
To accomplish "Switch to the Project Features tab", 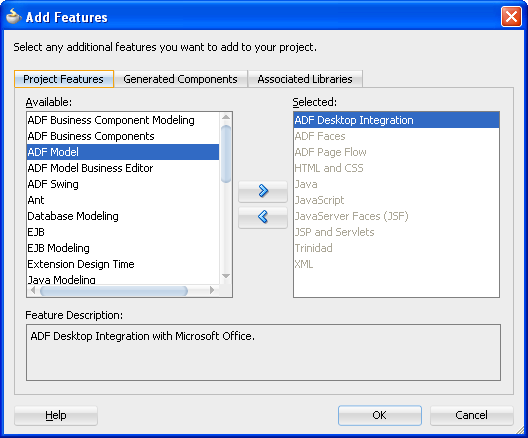I will [x=64, y=79].
